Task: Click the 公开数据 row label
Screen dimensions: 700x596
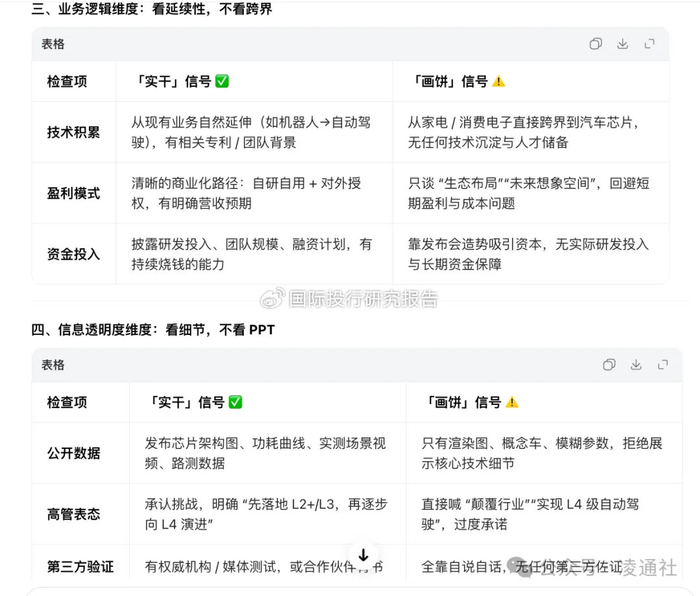Action: point(74,453)
